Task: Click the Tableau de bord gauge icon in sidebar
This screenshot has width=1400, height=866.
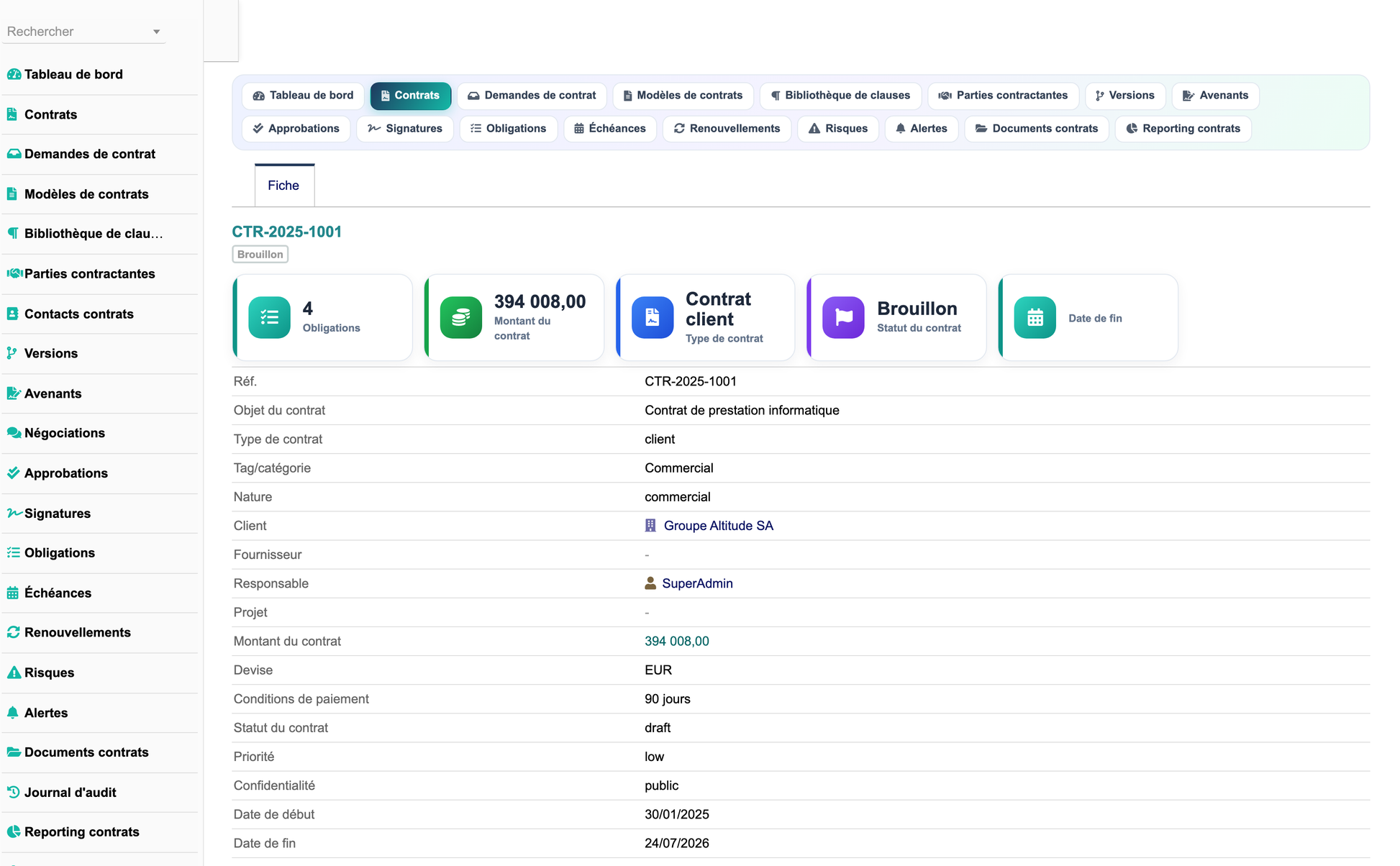Action: (x=14, y=74)
